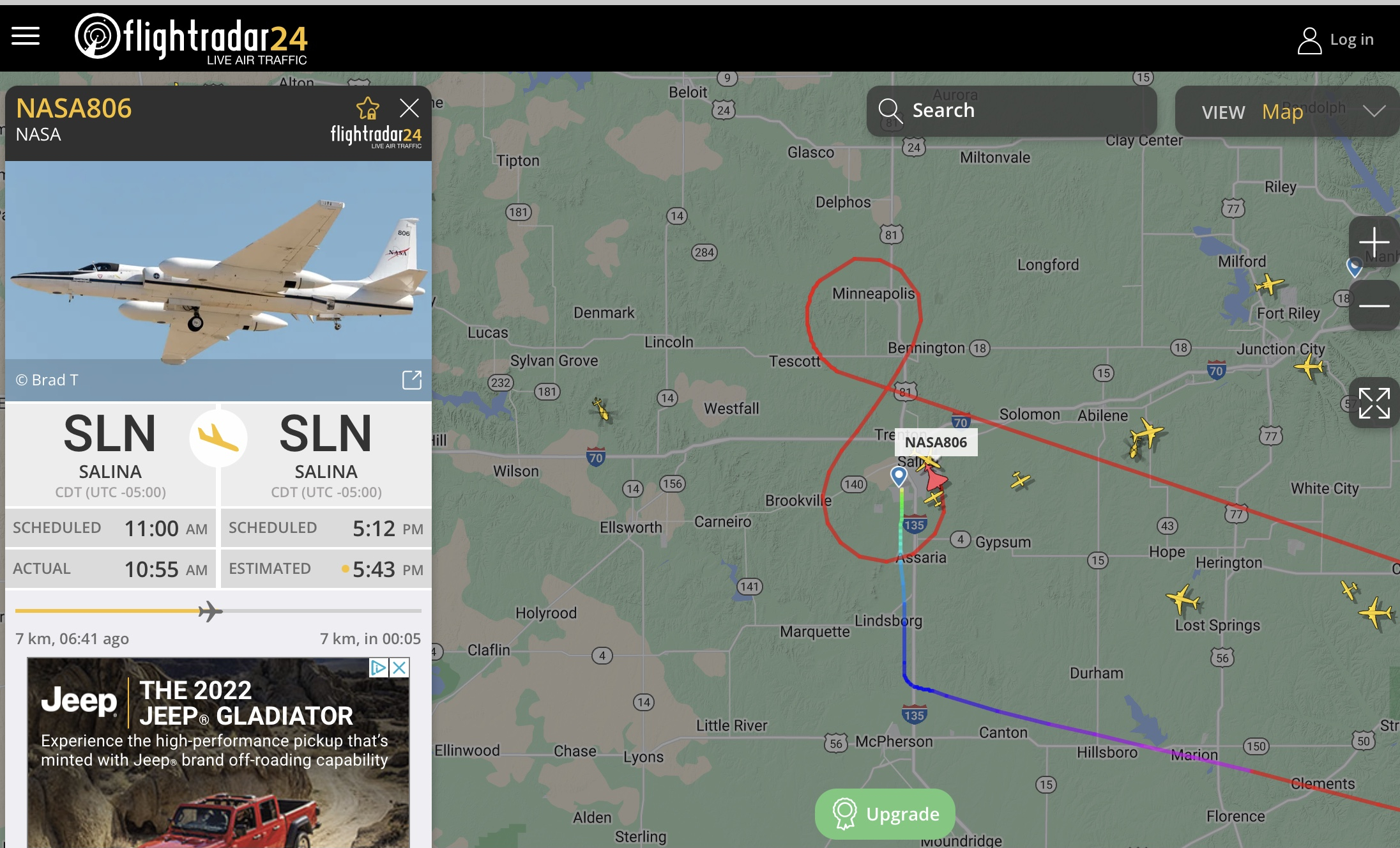Select the red NASA806 aircraft marker
Viewport: 1400px width, 848px height.
pyautogui.click(x=935, y=477)
